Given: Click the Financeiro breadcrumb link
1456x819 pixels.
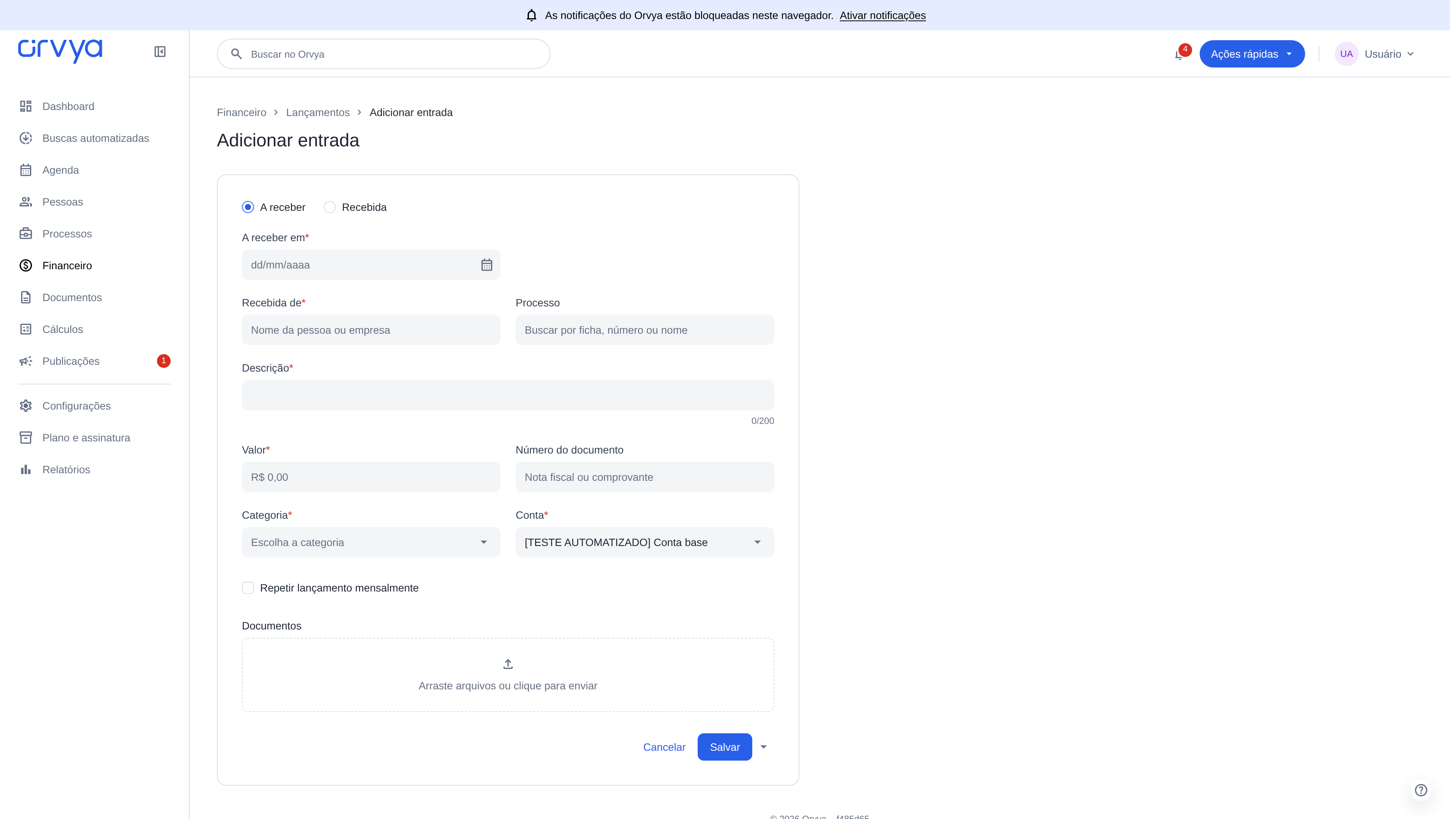Looking at the screenshot, I should click(x=242, y=113).
